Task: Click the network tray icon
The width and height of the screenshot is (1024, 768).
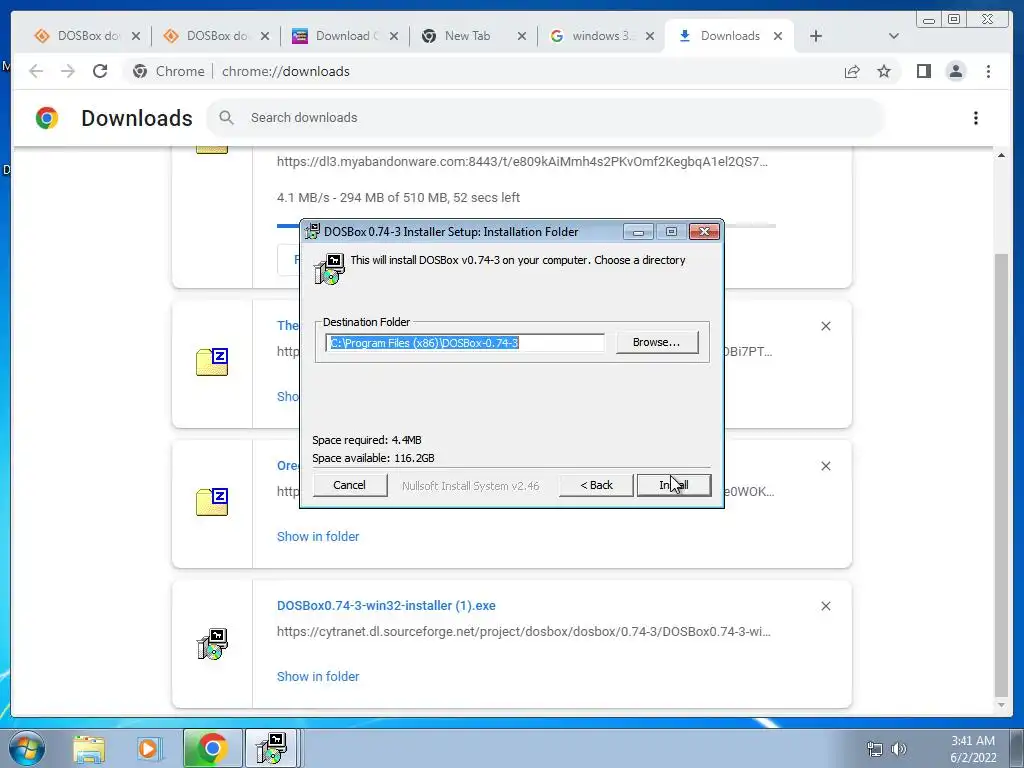Action: pos(874,749)
